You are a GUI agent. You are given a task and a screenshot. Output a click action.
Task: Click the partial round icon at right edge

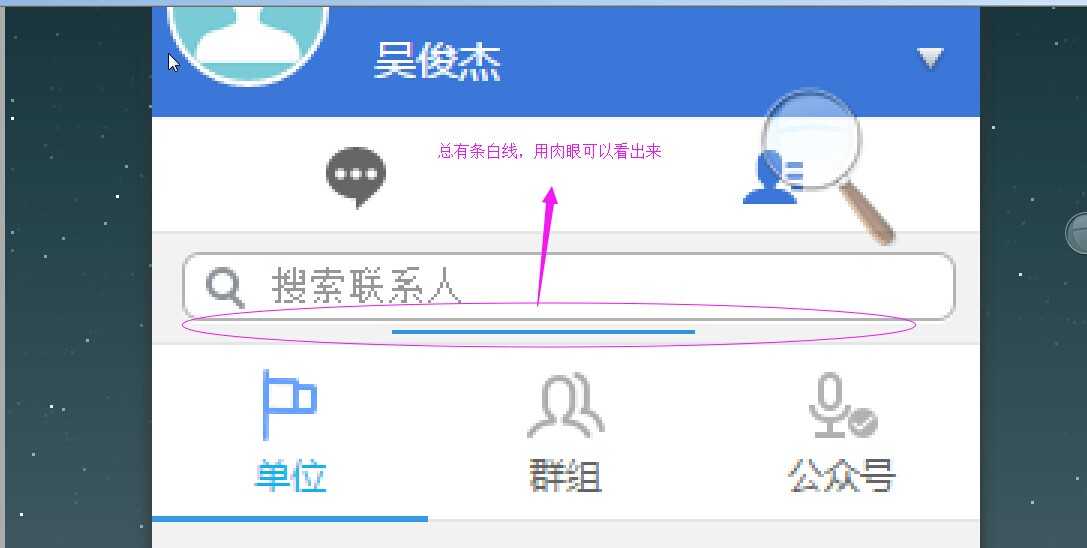tap(1076, 232)
